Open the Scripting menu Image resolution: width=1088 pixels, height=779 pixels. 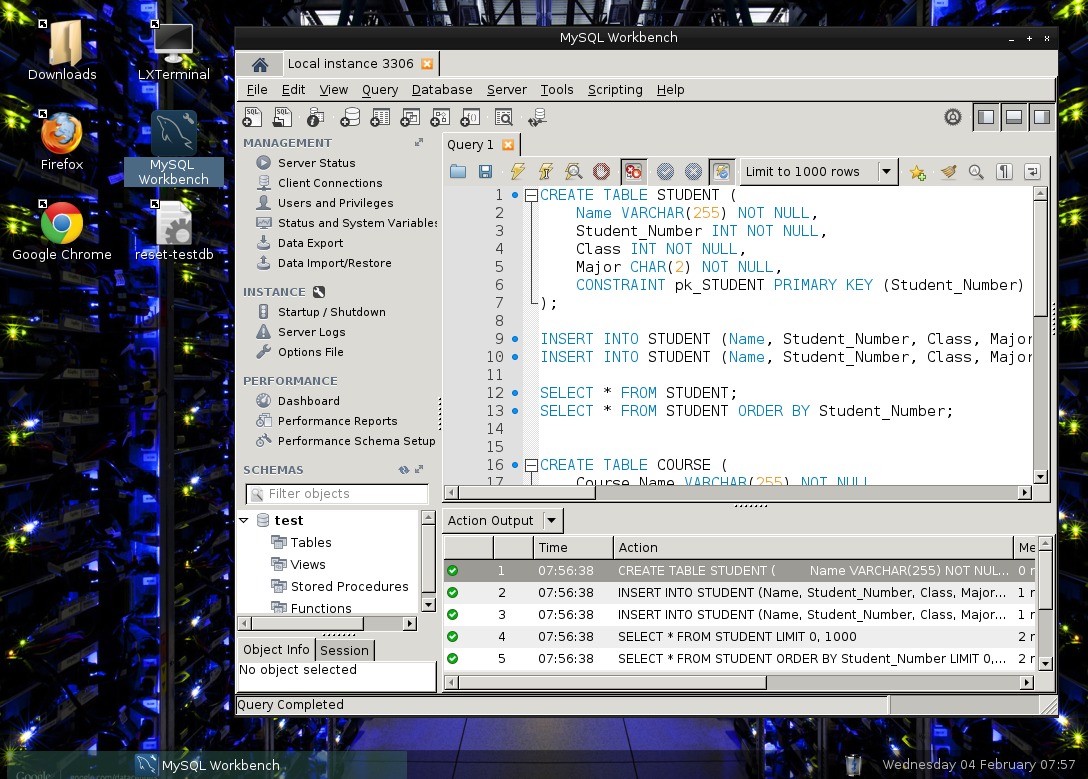coord(615,89)
